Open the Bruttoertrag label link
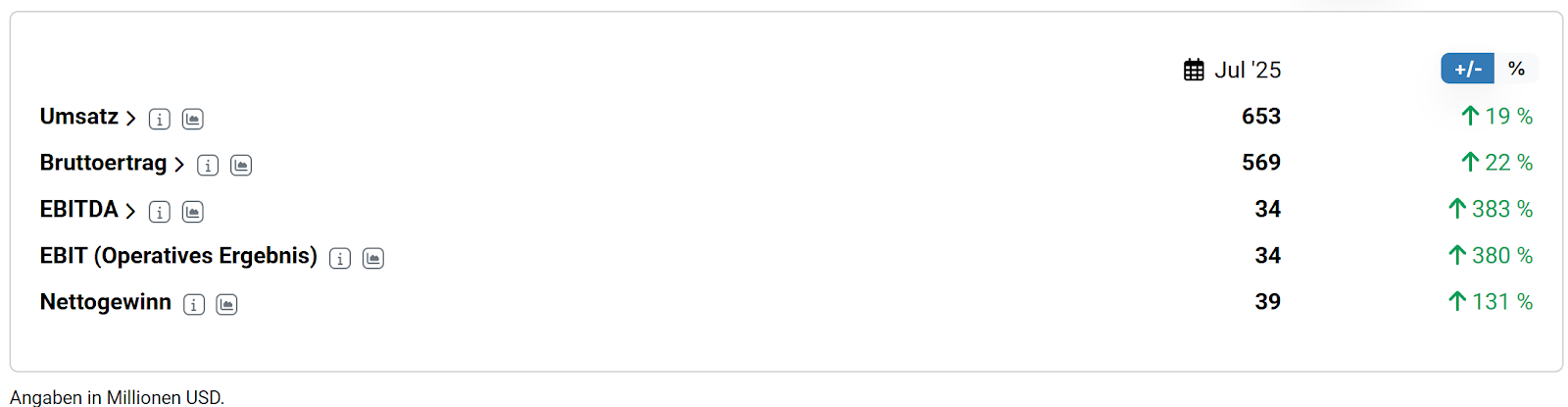Screen dimensions: 1568x407 [103, 163]
